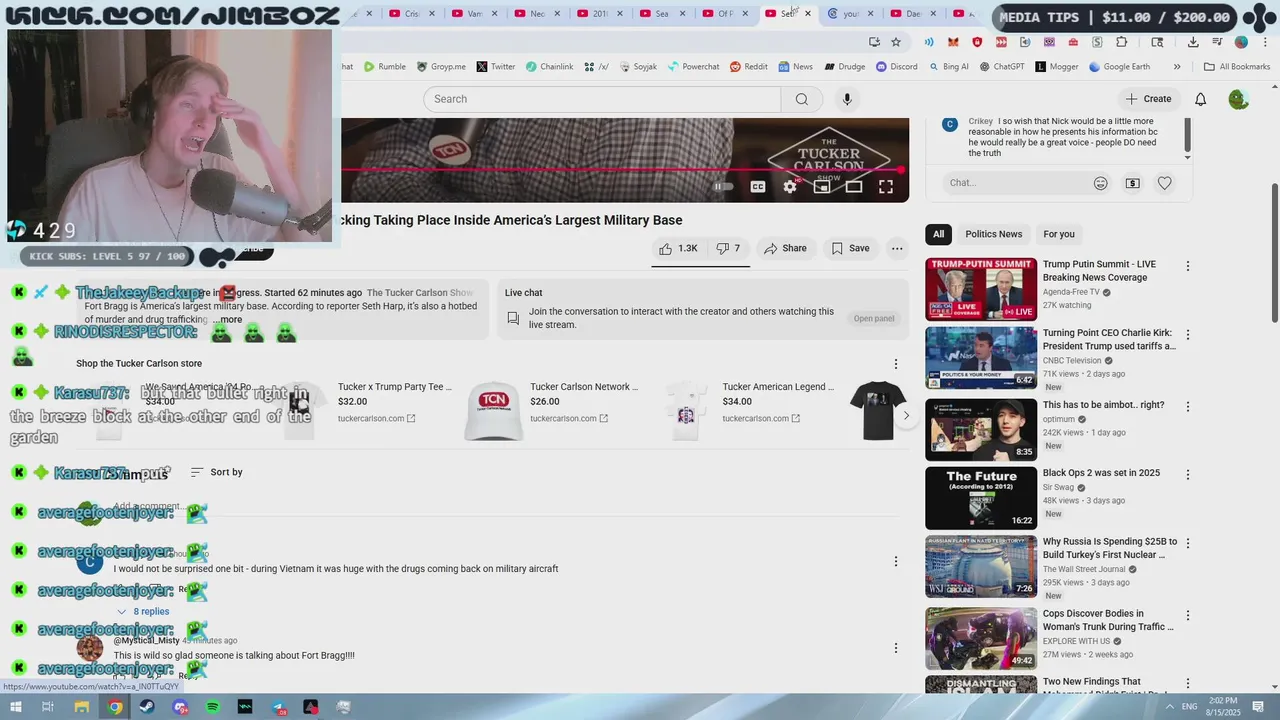This screenshot has width=1280, height=720.
Task: Open options for Black Ops 2 video
Action: [1188, 475]
